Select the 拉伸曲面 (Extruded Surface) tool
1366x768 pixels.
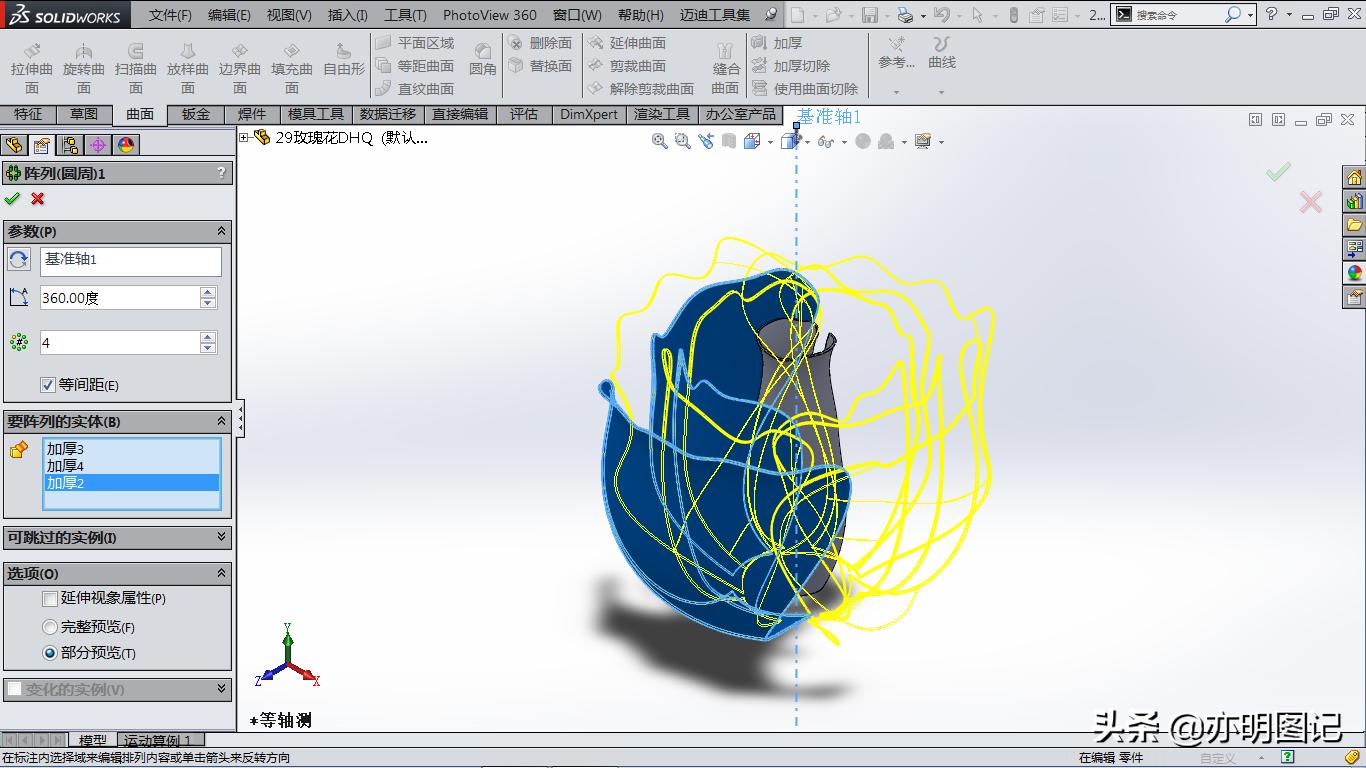point(30,62)
